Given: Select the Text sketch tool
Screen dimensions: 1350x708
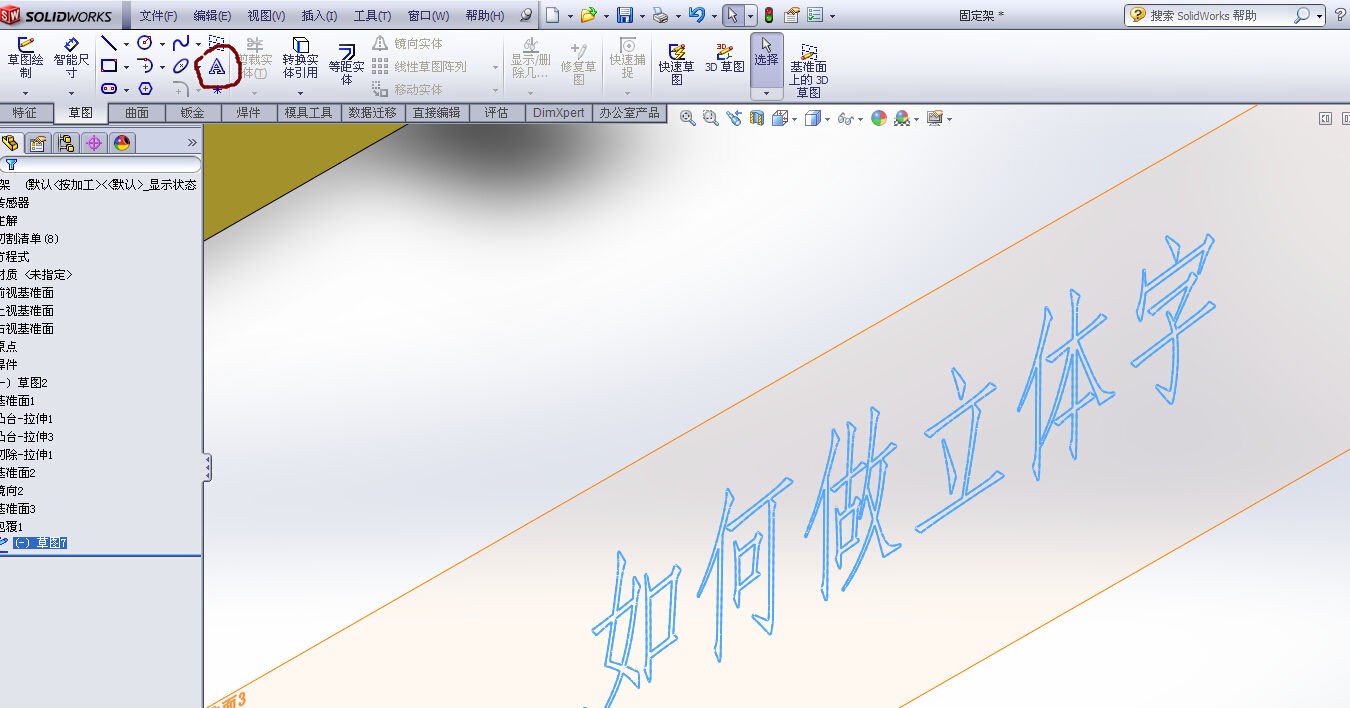Looking at the screenshot, I should point(217,68).
